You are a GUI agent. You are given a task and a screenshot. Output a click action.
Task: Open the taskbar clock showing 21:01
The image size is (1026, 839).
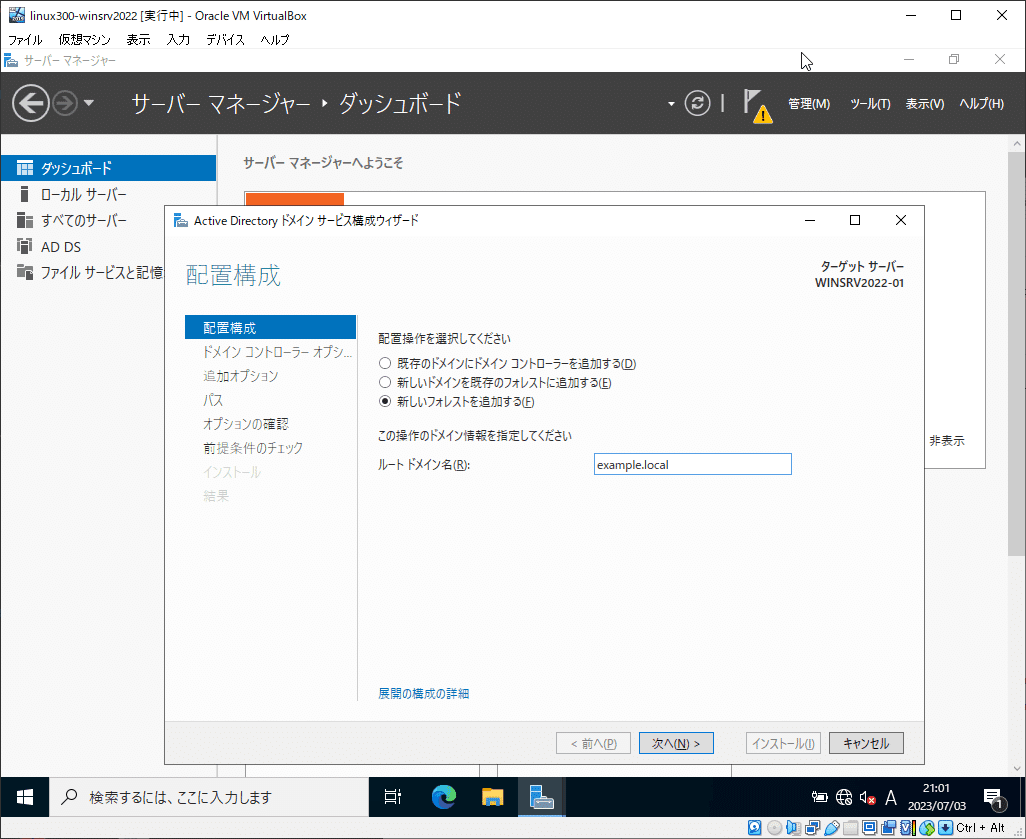tap(936, 797)
